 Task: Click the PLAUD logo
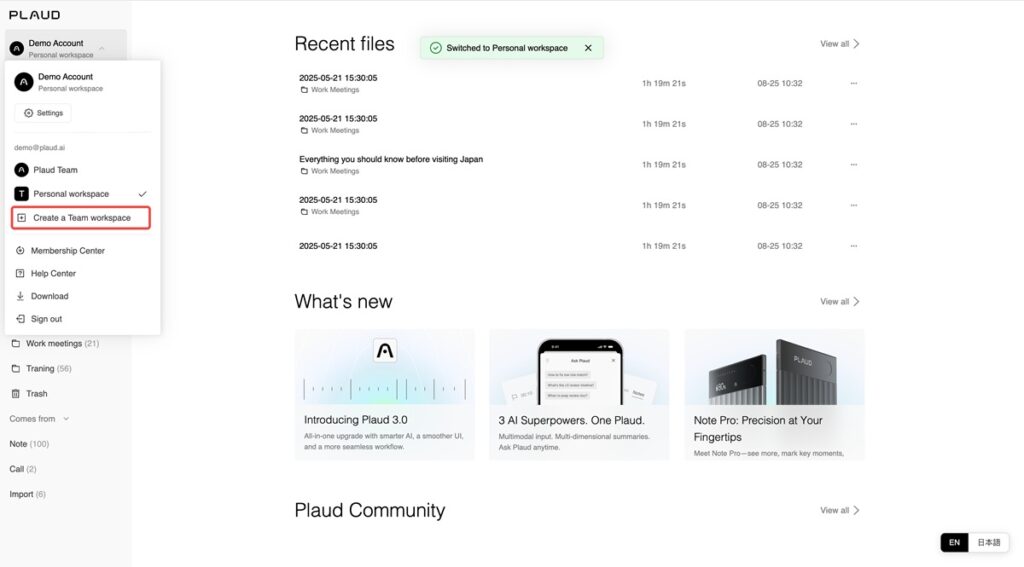tap(35, 15)
